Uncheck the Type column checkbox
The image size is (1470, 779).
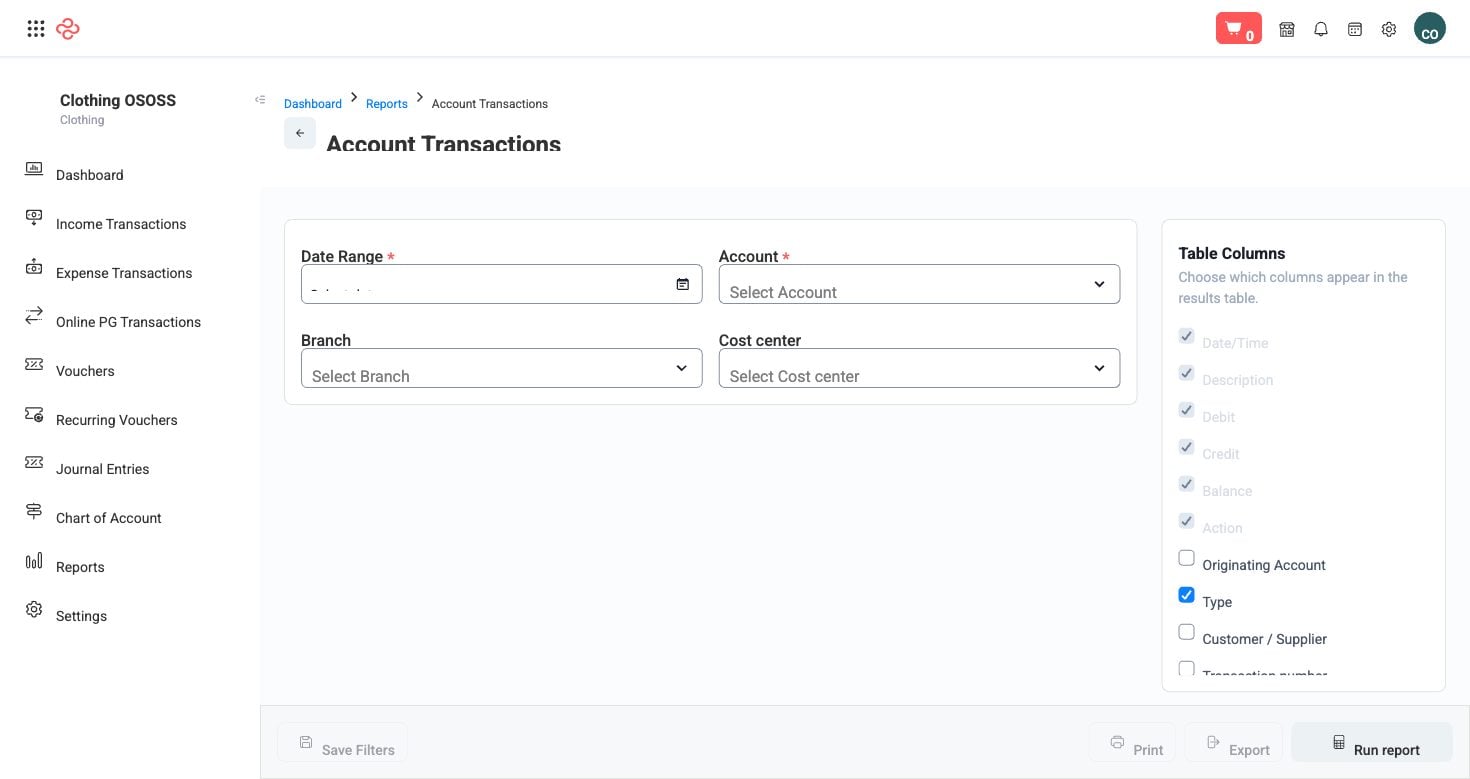(1187, 595)
